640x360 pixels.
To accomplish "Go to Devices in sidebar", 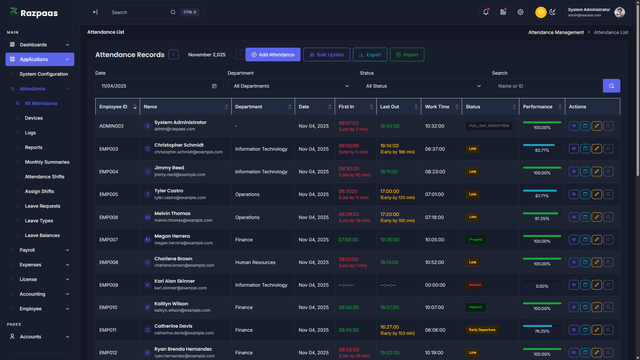I will pos(33,118).
